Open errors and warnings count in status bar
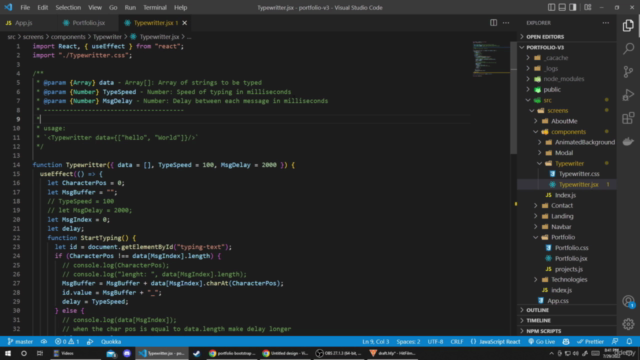The width and height of the screenshot is (640, 360). tap(67, 342)
